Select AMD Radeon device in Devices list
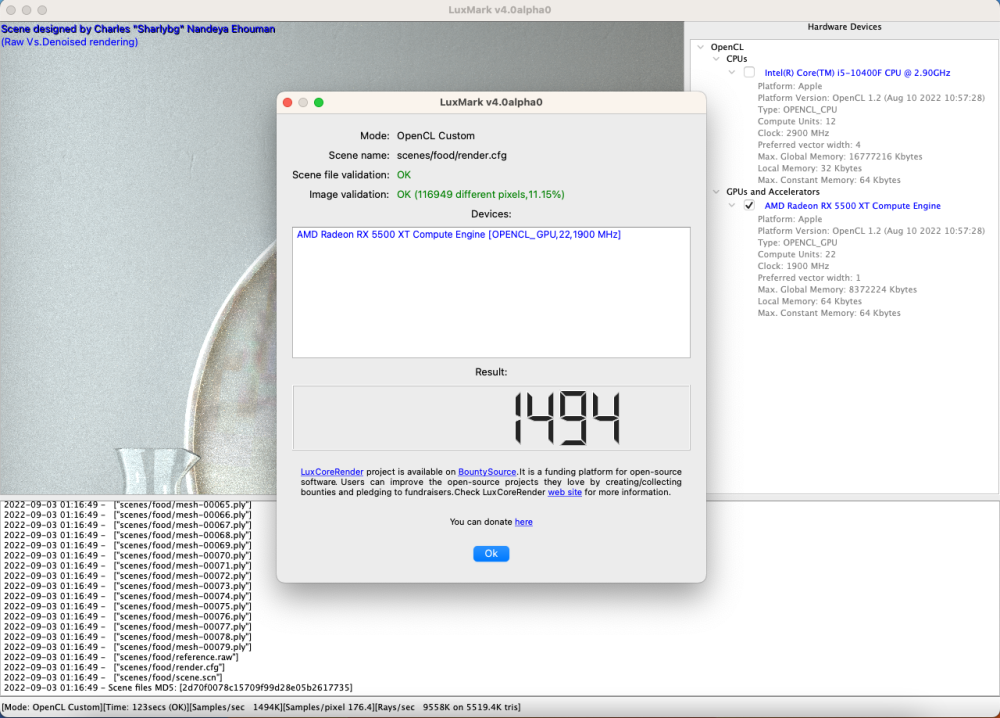This screenshot has height=718, width=1000. coord(459,235)
